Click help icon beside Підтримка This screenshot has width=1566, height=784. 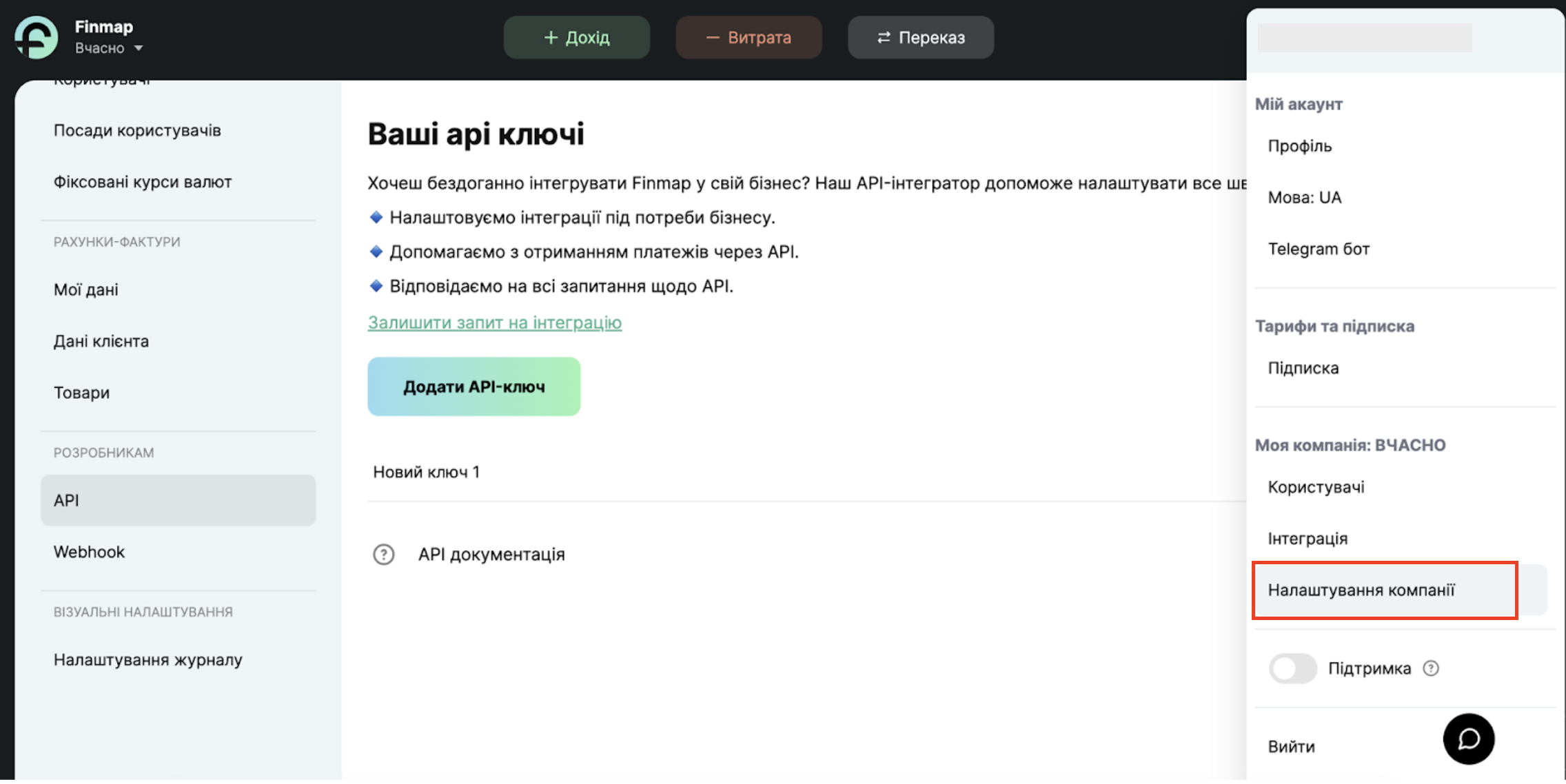tap(1431, 668)
